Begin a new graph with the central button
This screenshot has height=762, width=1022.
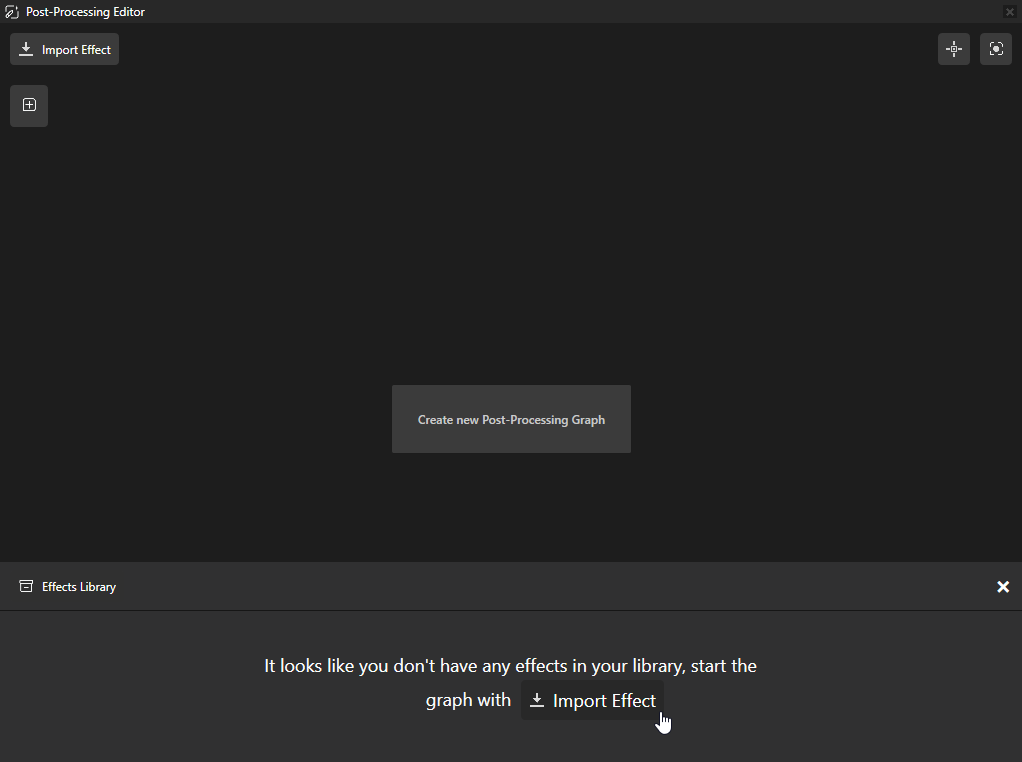coord(511,419)
